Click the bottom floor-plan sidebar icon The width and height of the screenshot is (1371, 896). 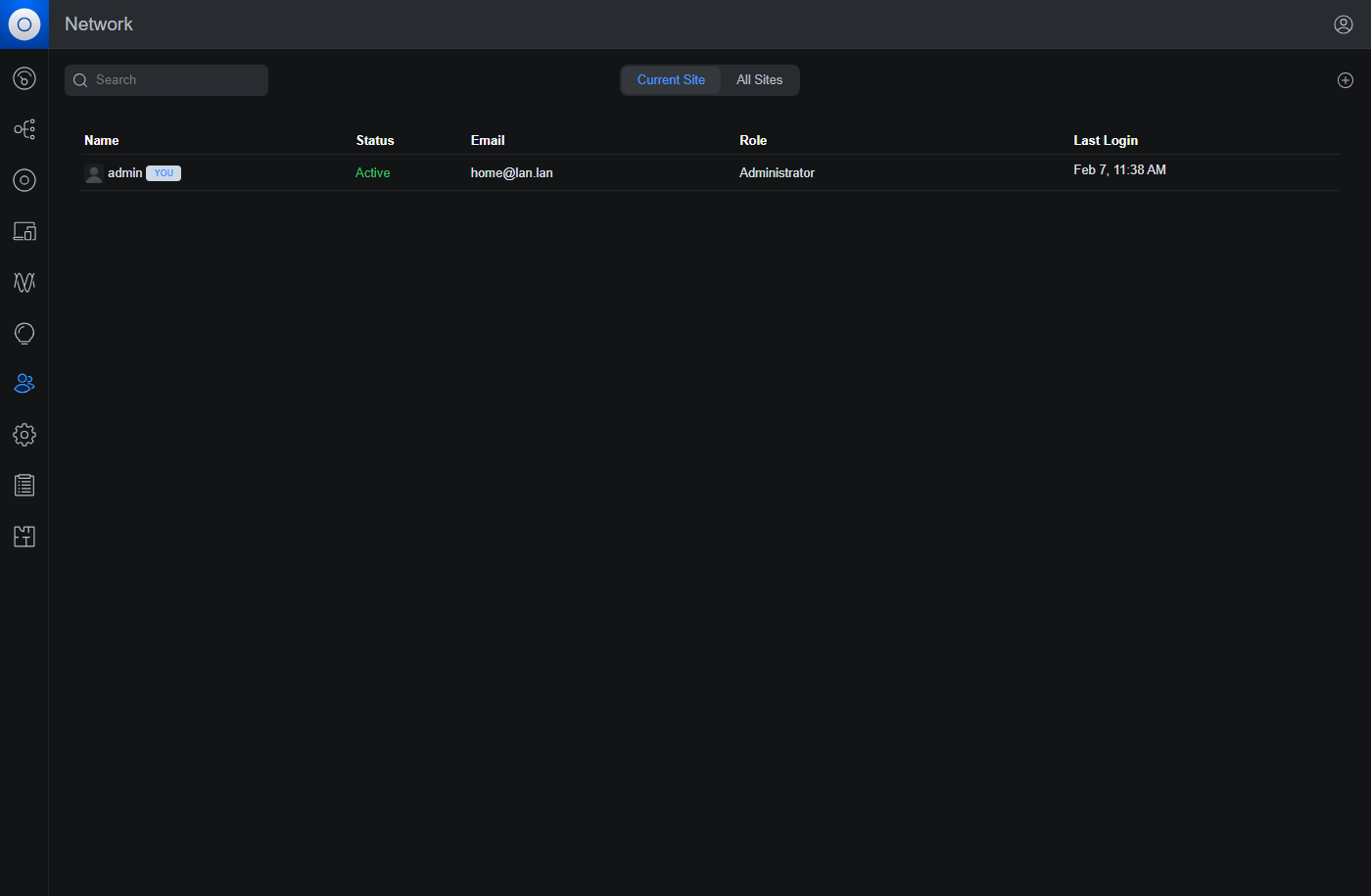24,537
